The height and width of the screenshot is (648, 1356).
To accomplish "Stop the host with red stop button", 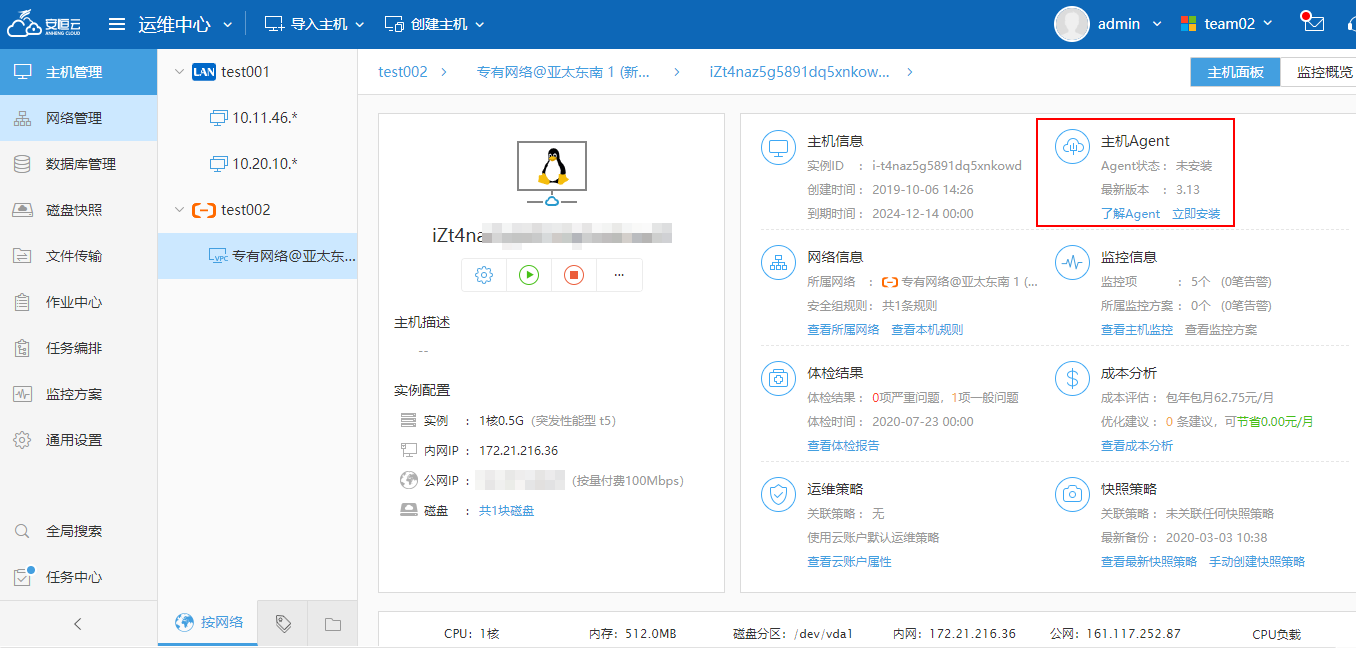I will point(574,274).
